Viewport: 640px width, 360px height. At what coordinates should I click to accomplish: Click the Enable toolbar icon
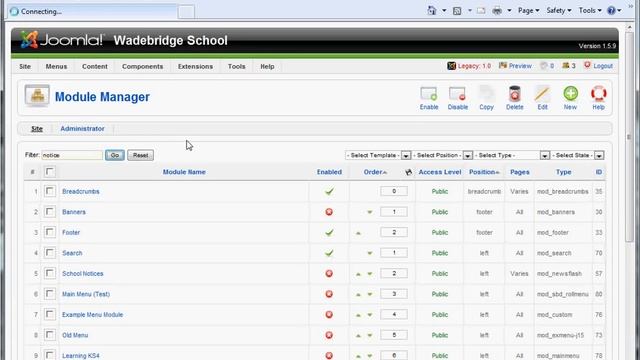coord(429,94)
